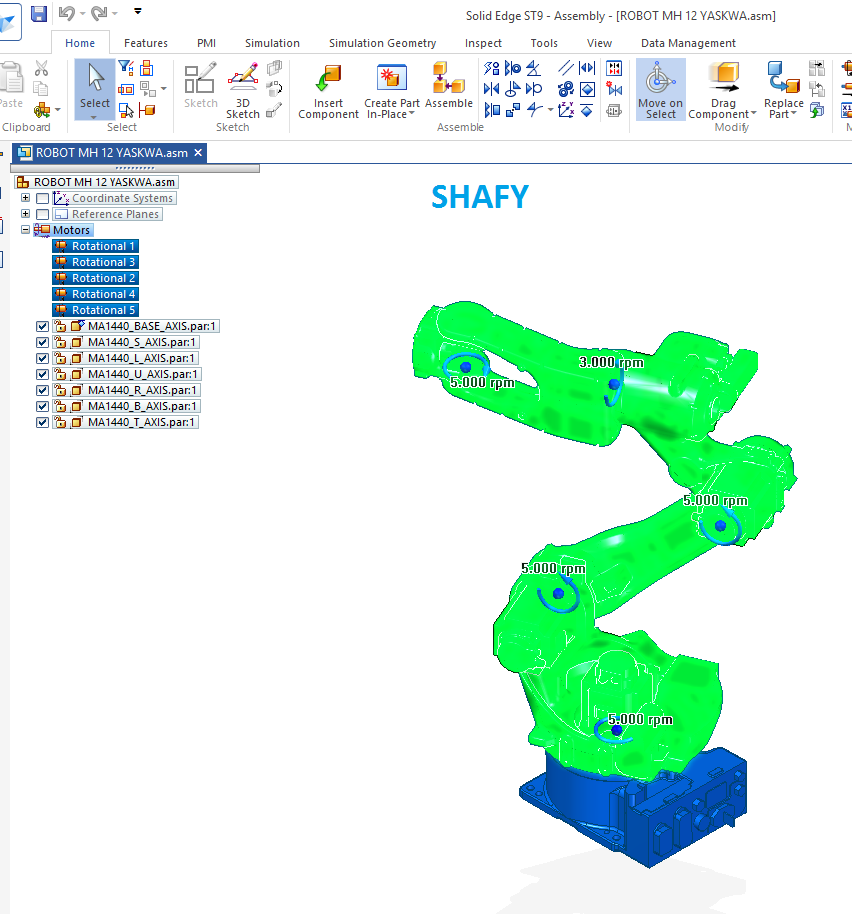Screen dimensions: 852x914
Task: Open the dropdown arrow under Select
Action: (x=94, y=117)
